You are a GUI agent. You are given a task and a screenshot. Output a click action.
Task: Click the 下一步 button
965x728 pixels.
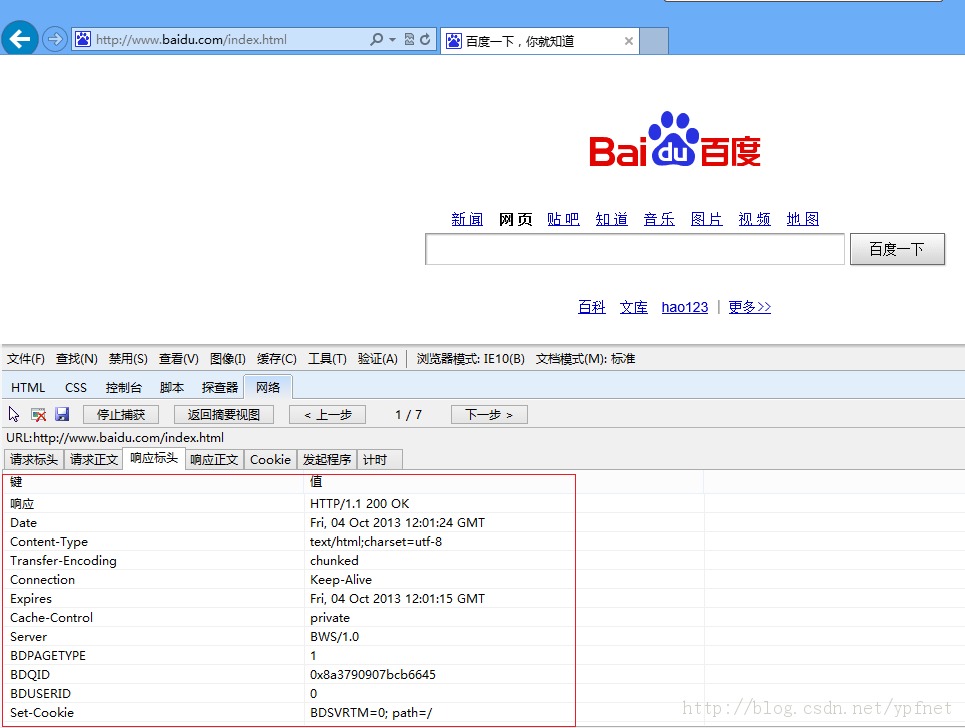pyautogui.click(x=489, y=415)
